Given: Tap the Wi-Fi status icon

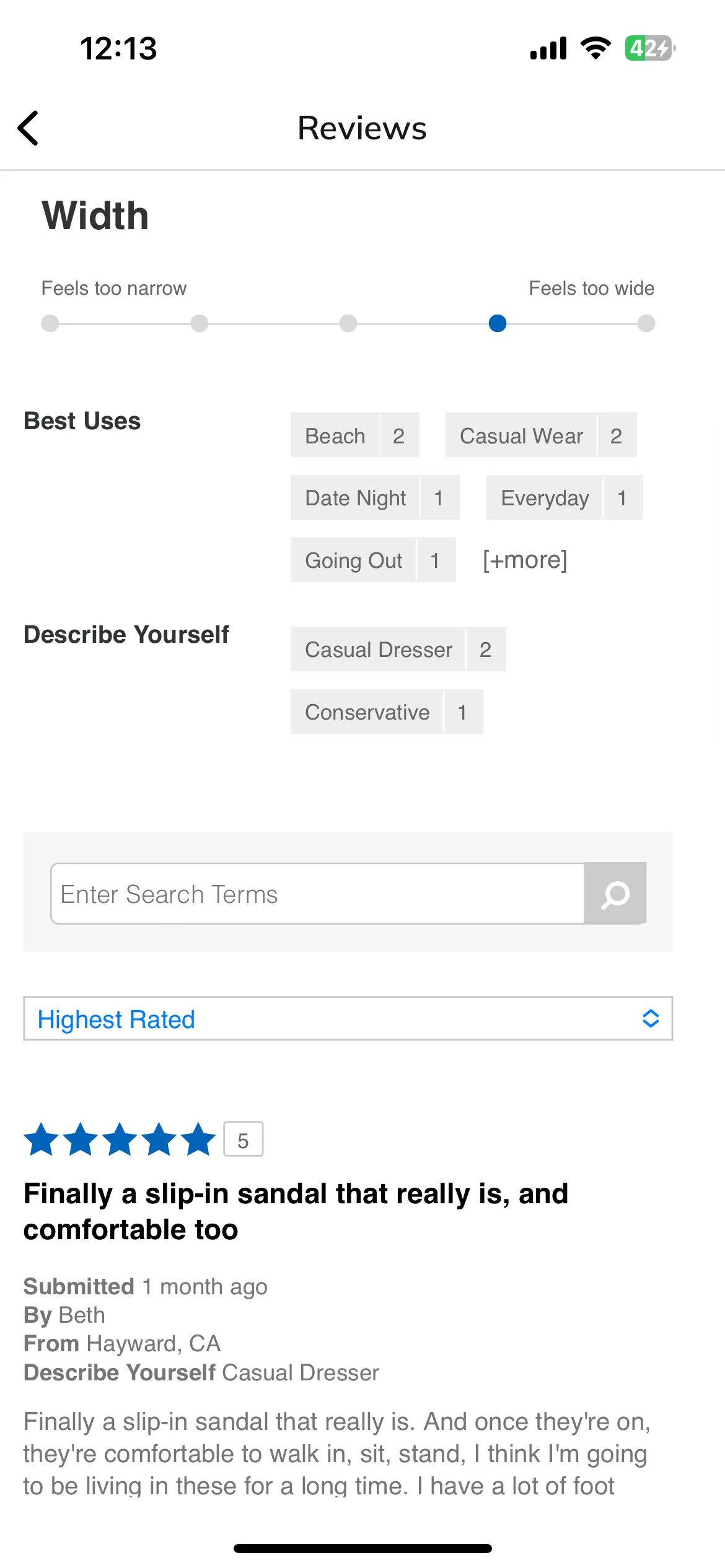Looking at the screenshot, I should point(595,48).
